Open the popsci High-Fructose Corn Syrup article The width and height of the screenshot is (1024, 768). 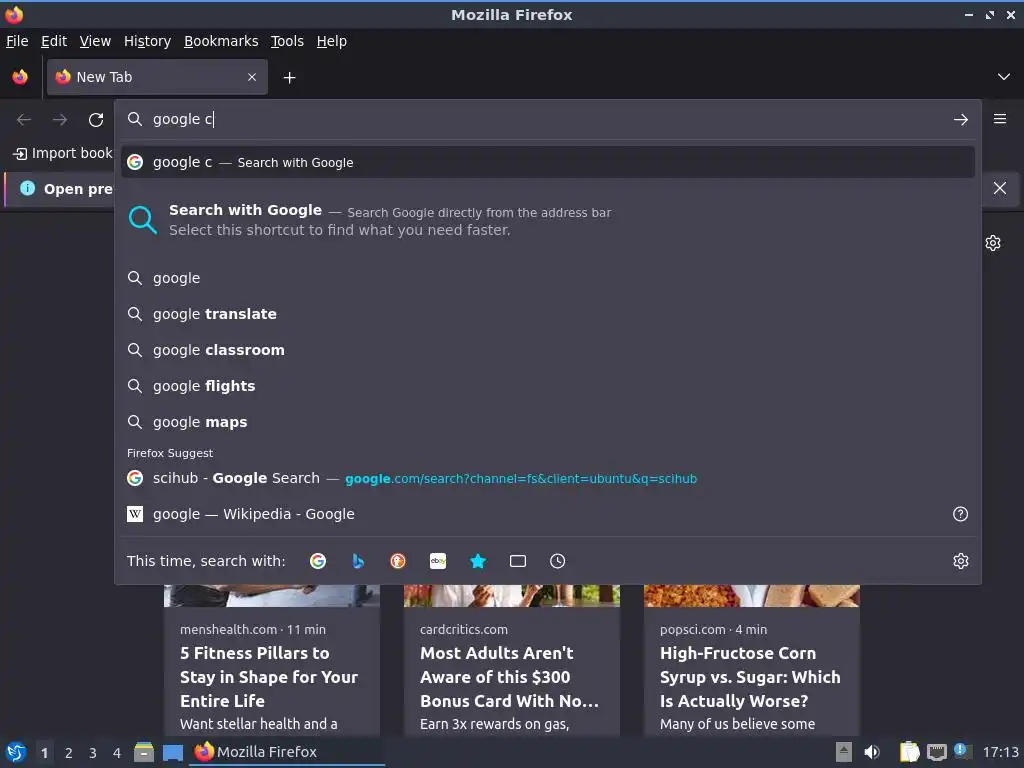pyautogui.click(x=750, y=677)
